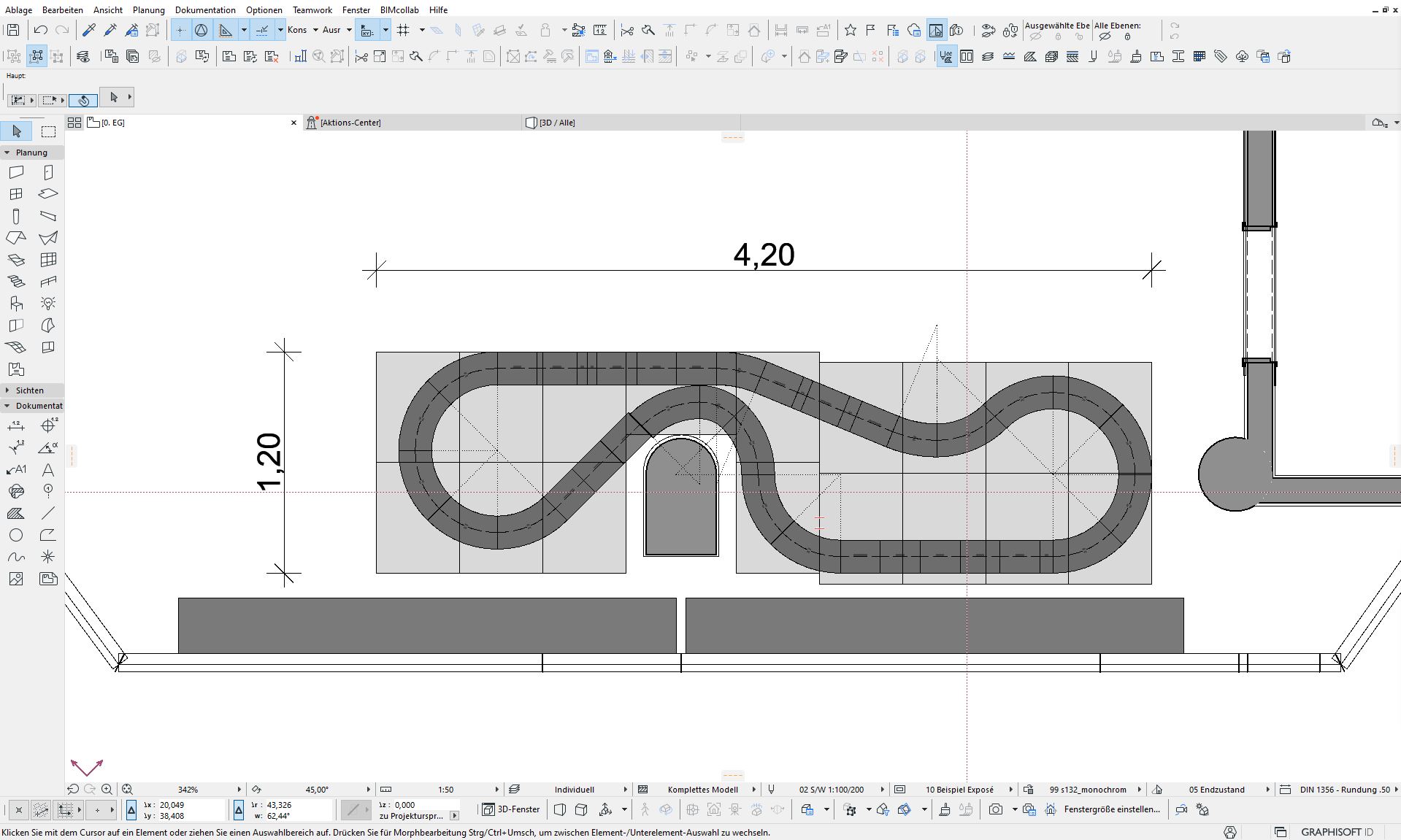The width and height of the screenshot is (1401, 840).
Task: Click the 3D-Fenster button
Action: coord(511,809)
